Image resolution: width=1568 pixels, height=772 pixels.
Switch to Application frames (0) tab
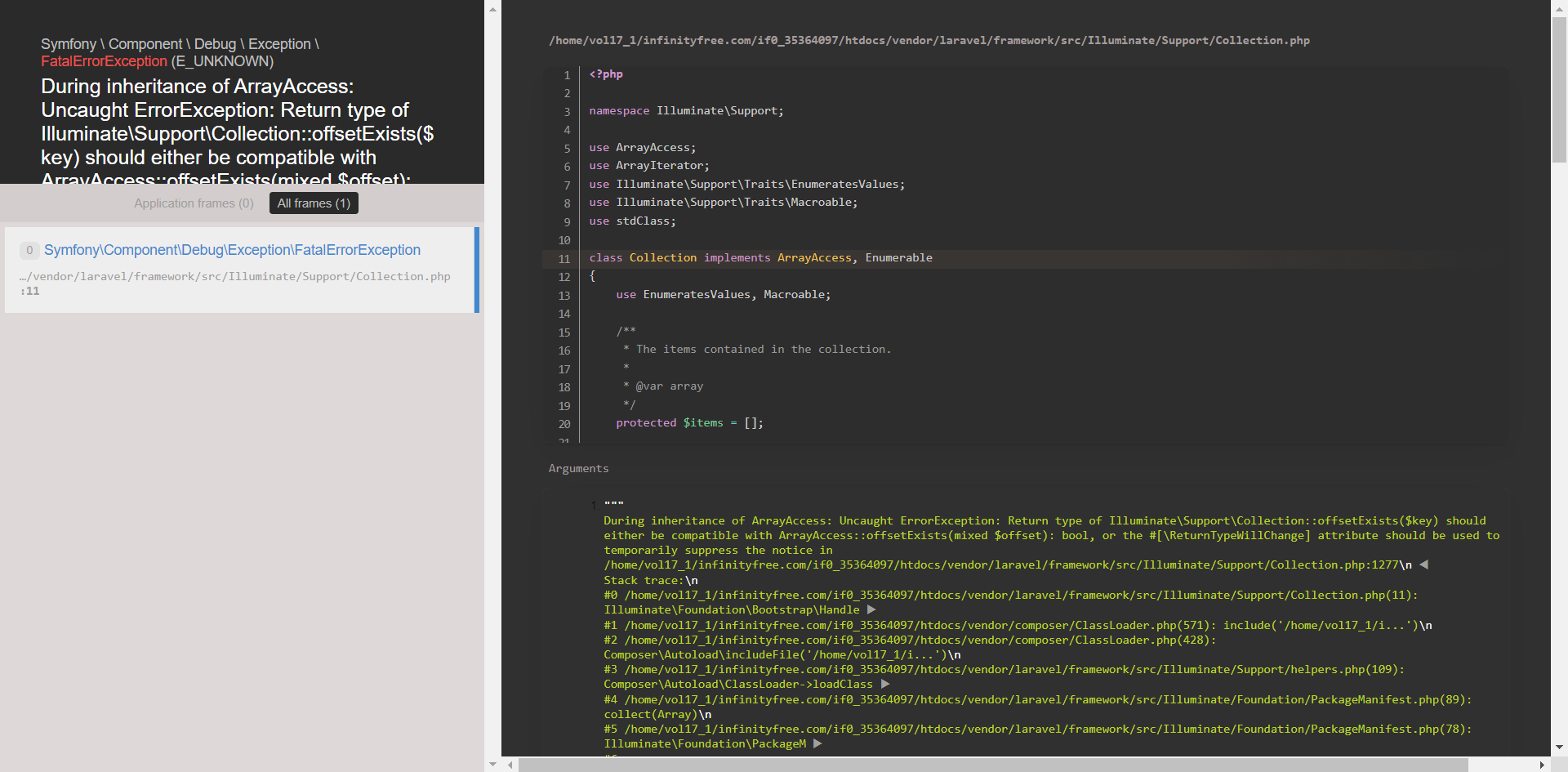tap(194, 203)
